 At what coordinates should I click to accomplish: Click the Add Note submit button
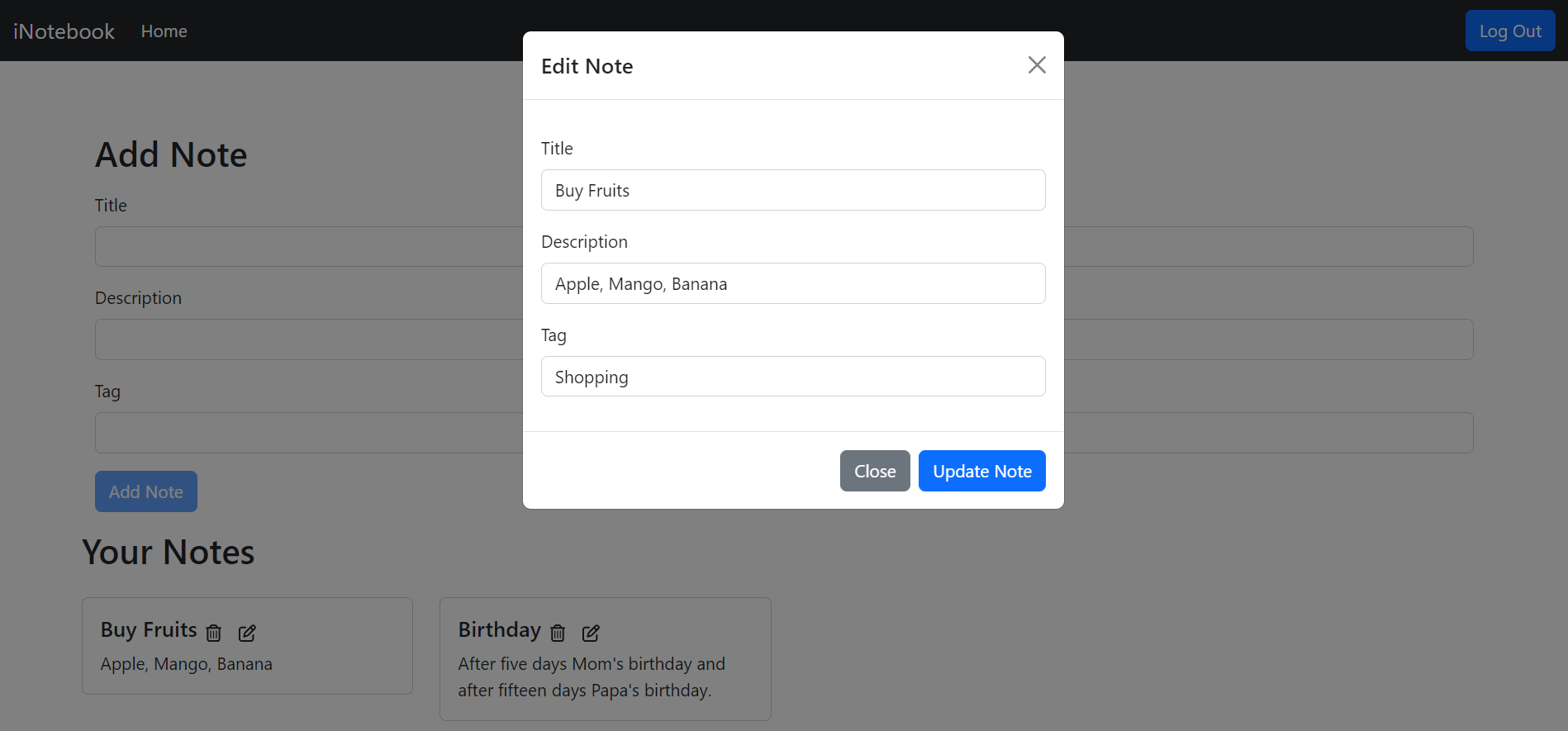click(x=145, y=491)
